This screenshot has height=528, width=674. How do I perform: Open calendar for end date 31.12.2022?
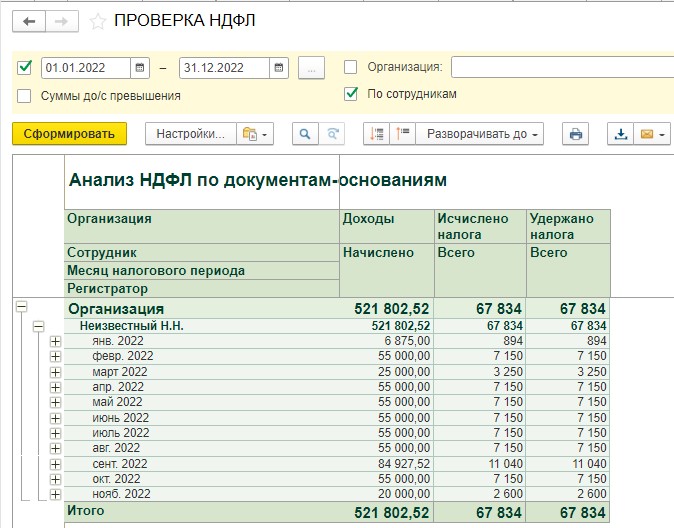(x=279, y=68)
